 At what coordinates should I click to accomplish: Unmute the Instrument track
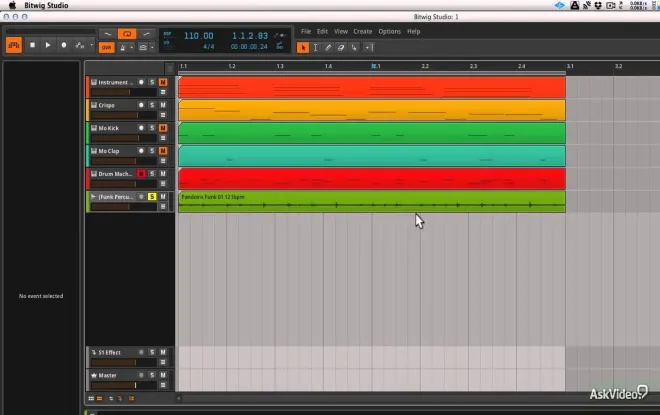click(x=163, y=82)
